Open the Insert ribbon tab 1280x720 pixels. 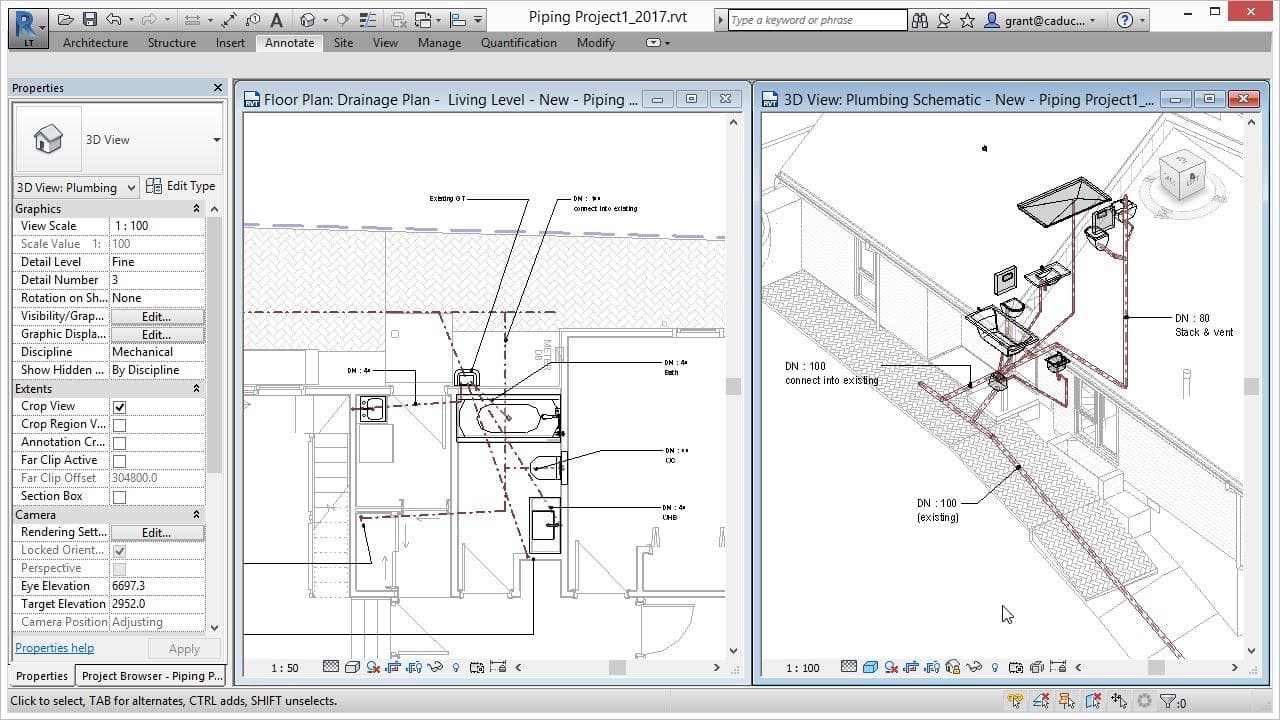point(230,43)
